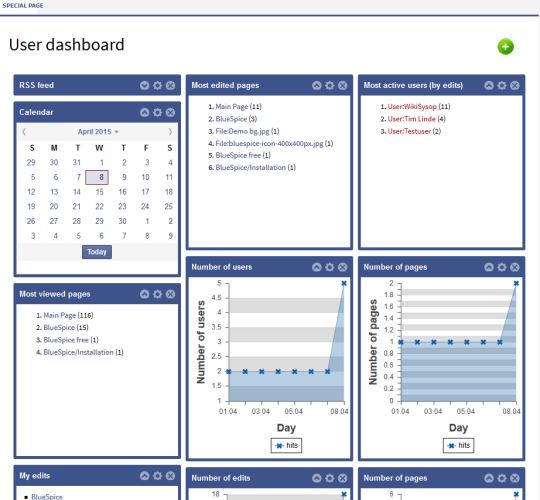
Task: Collapse Most active users portlet
Action: tap(489, 85)
